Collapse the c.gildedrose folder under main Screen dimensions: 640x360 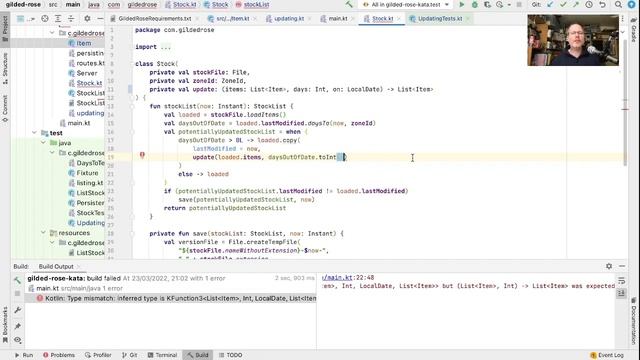pyautogui.click(x=52, y=33)
